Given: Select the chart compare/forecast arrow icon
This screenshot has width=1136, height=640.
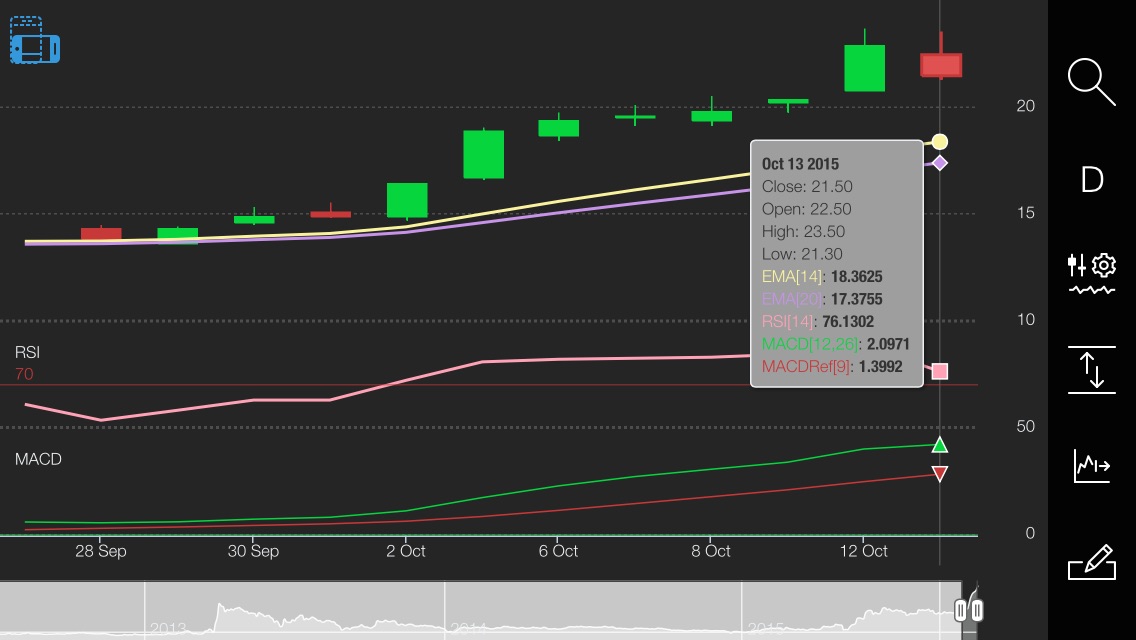Looking at the screenshot, I should (1091, 465).
